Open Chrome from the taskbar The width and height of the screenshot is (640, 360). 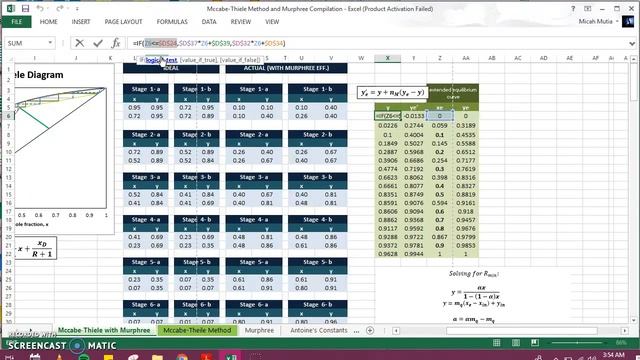182,357
